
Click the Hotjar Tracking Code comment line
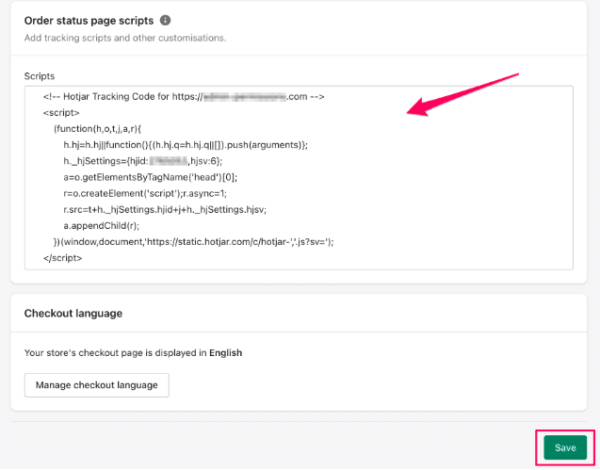[x=184, y=96]
